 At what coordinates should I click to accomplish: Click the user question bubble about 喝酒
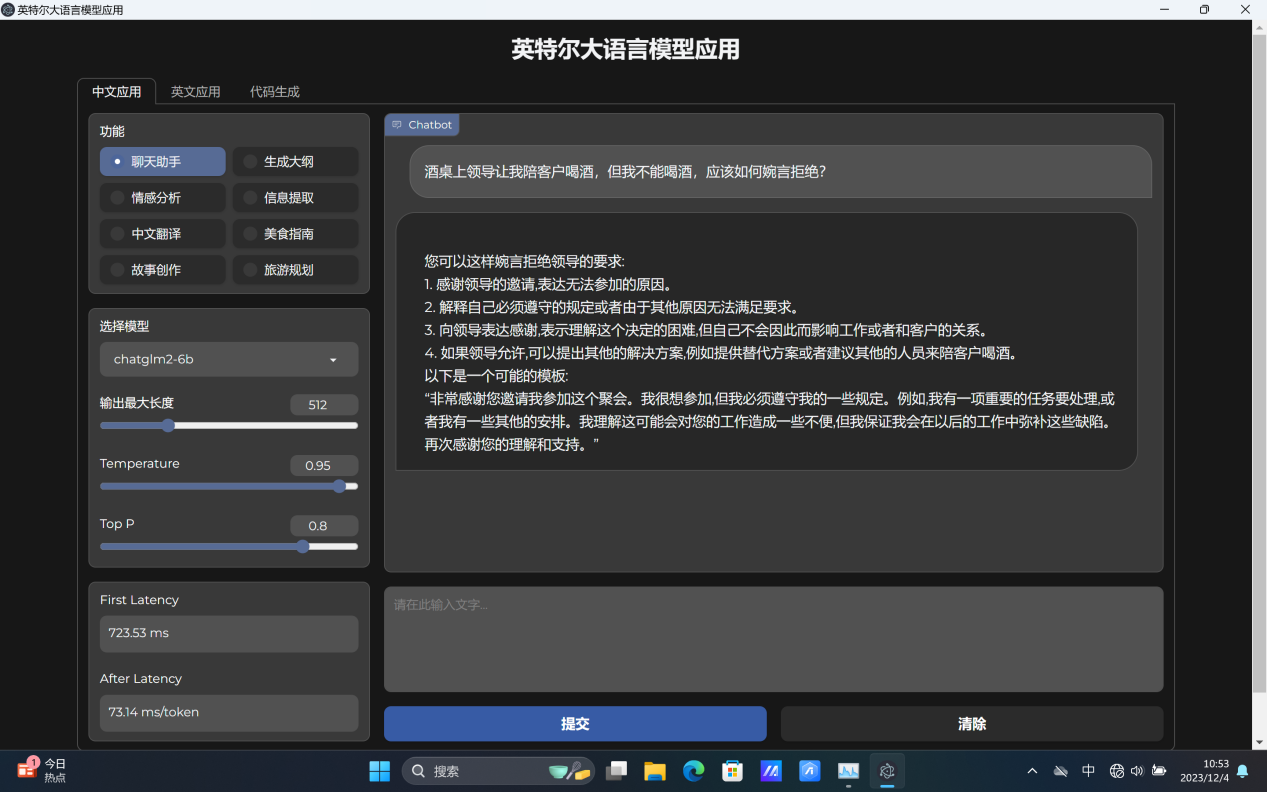coord(781,172)
